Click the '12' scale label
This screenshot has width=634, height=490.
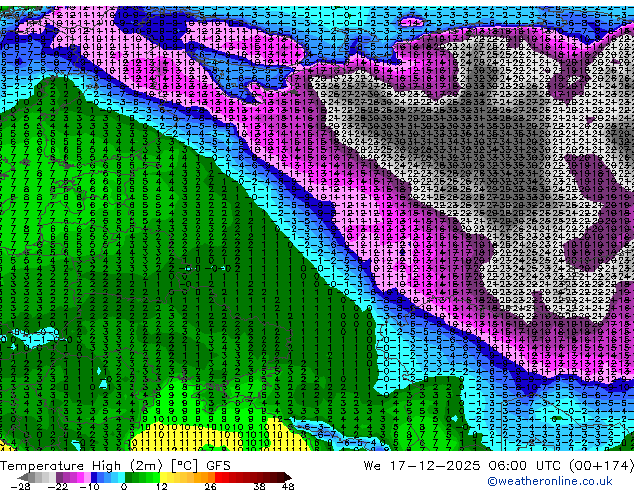tap(162, 486)
